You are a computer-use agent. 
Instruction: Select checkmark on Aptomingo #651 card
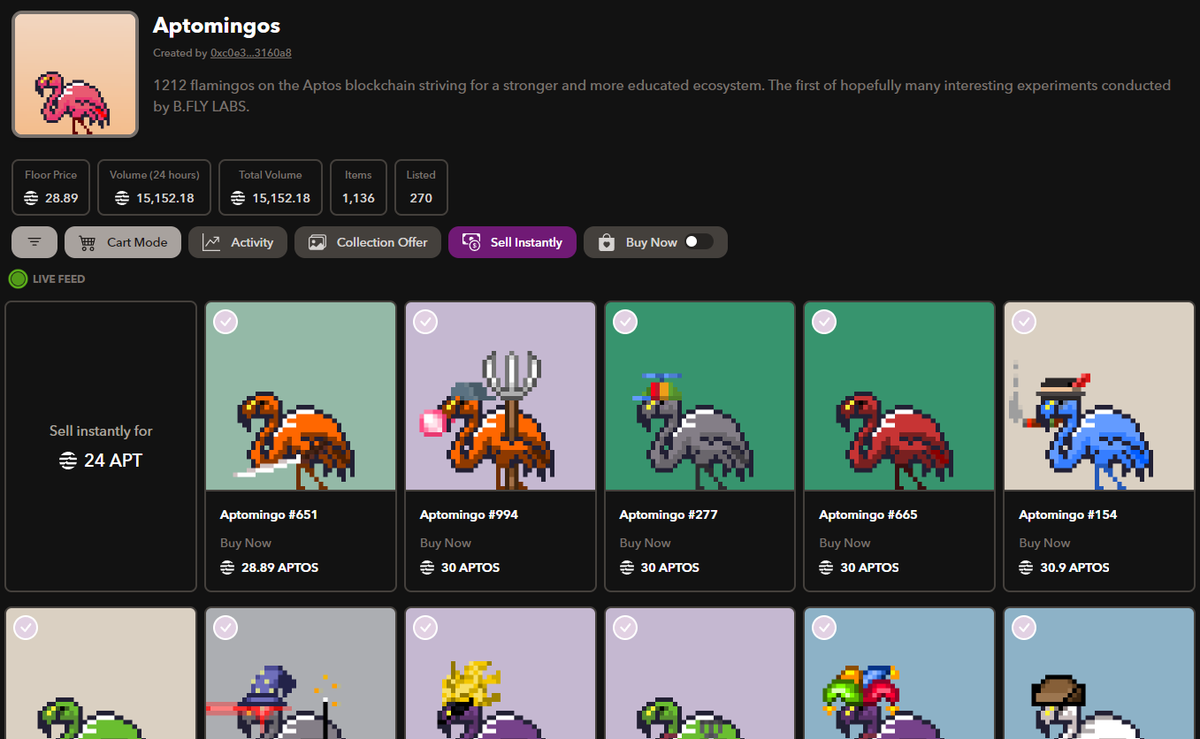pyautogui.click(x=226, y=322)
